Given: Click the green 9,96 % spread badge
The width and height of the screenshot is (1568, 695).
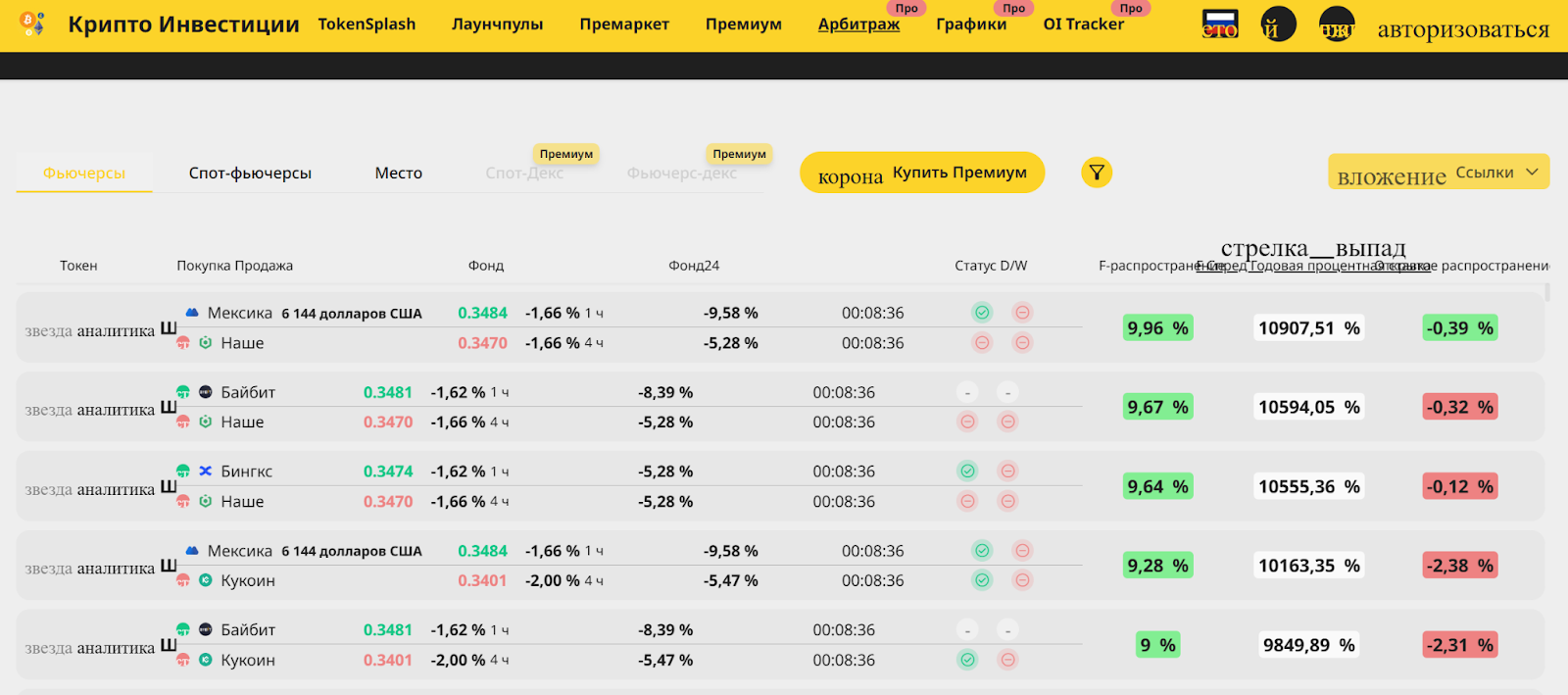Looking at the screenshot, I should click(1157, 328).
